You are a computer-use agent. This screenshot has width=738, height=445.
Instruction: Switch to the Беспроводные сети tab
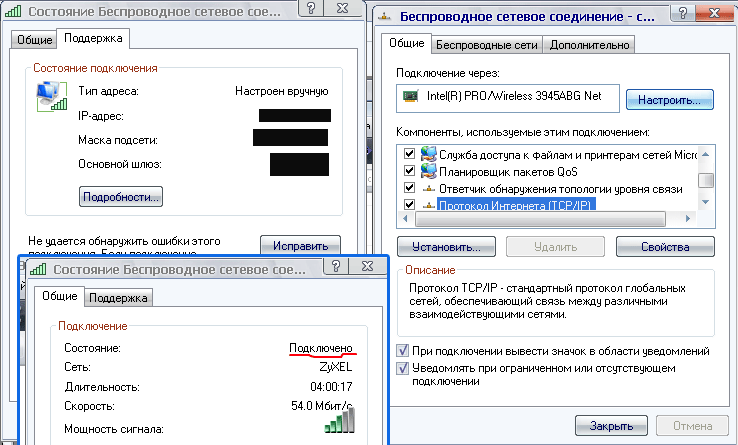click(x=486, y=45)
